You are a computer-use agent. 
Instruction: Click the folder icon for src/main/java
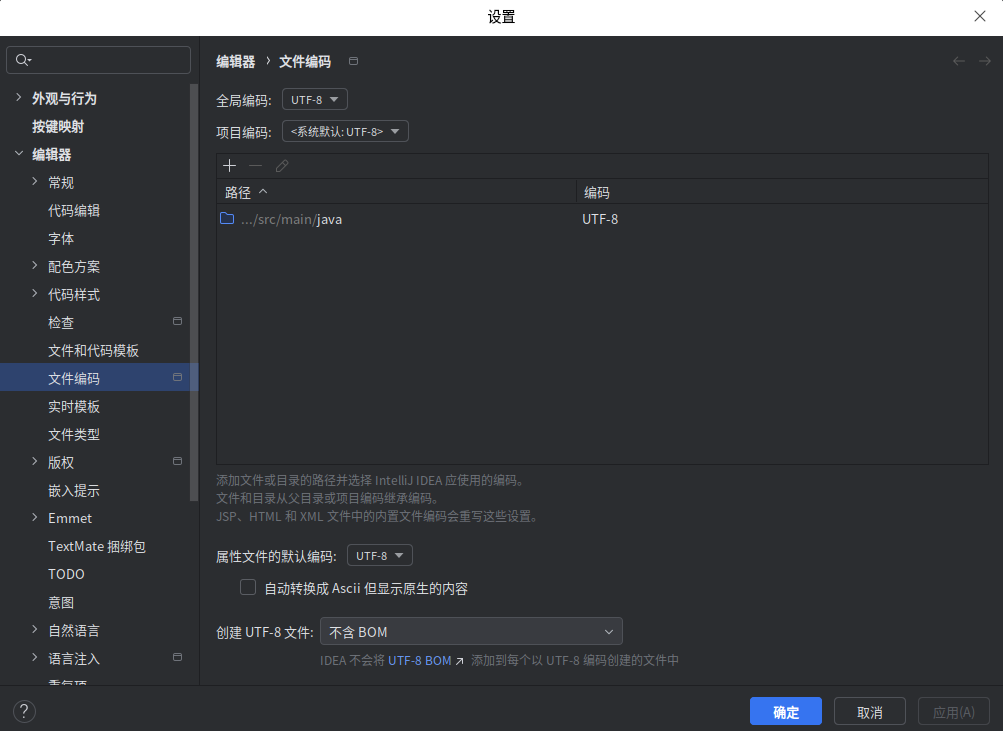[227, 219]
